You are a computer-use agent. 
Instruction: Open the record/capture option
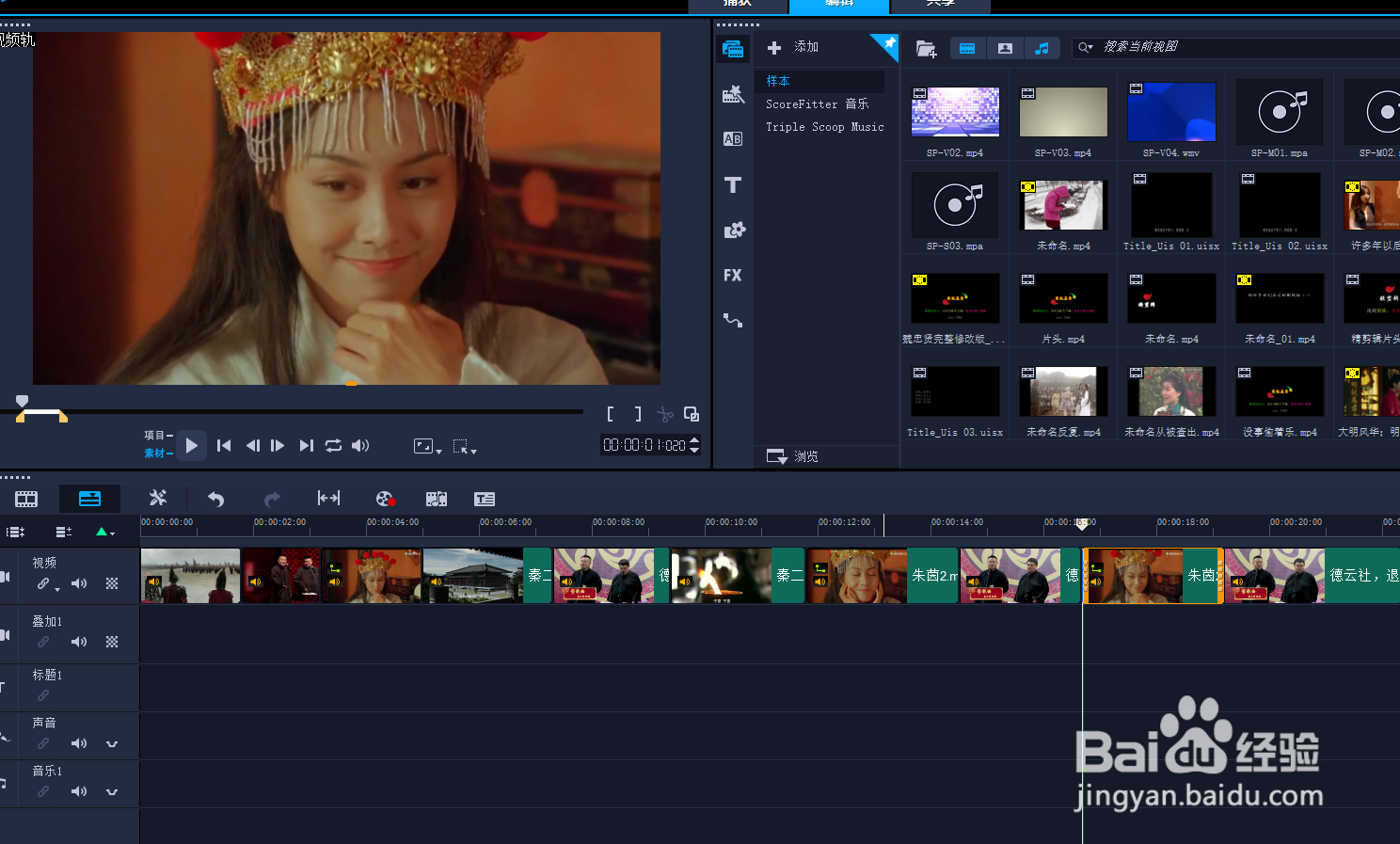click(385, 499)
